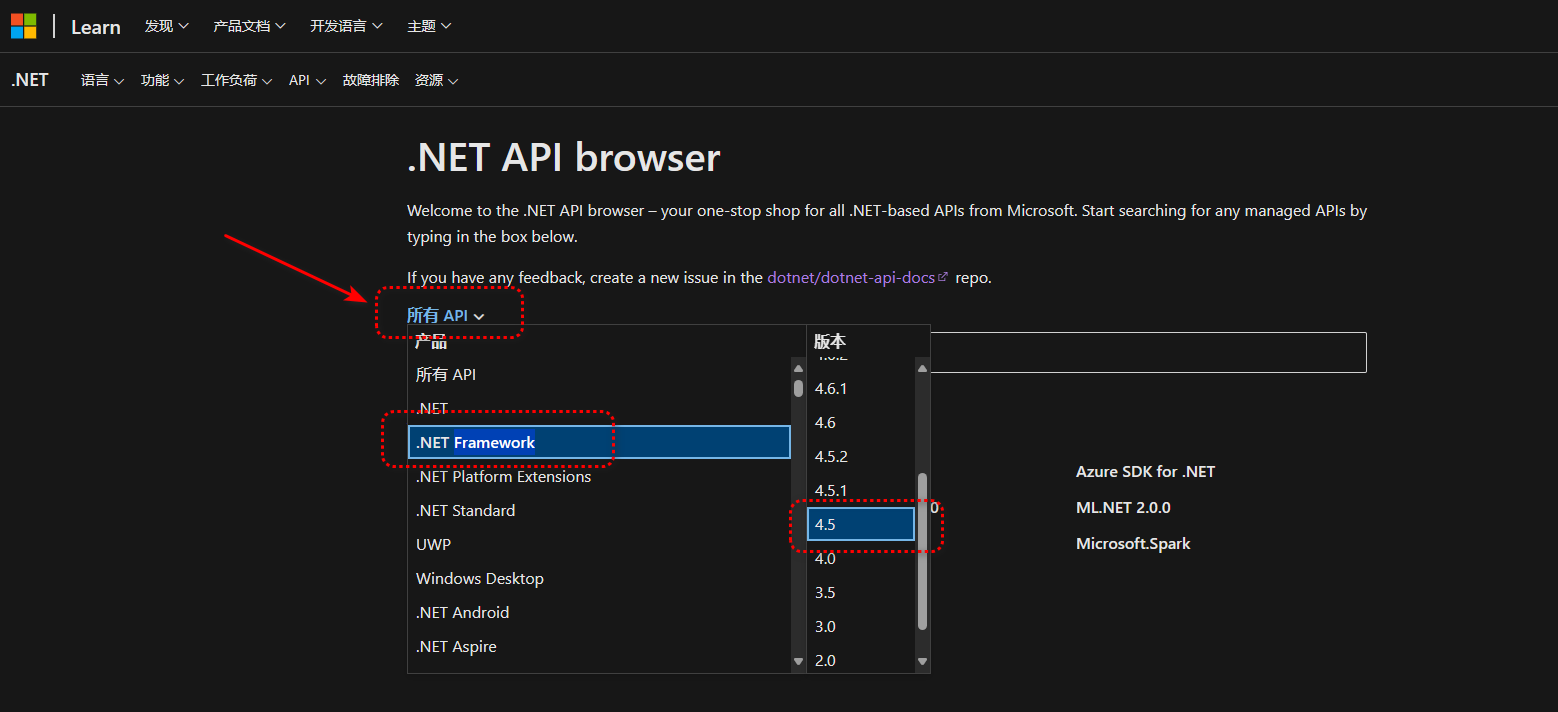1558x712 pixels.
Task: Expand the 语言 menu
Action: point(102,80)
